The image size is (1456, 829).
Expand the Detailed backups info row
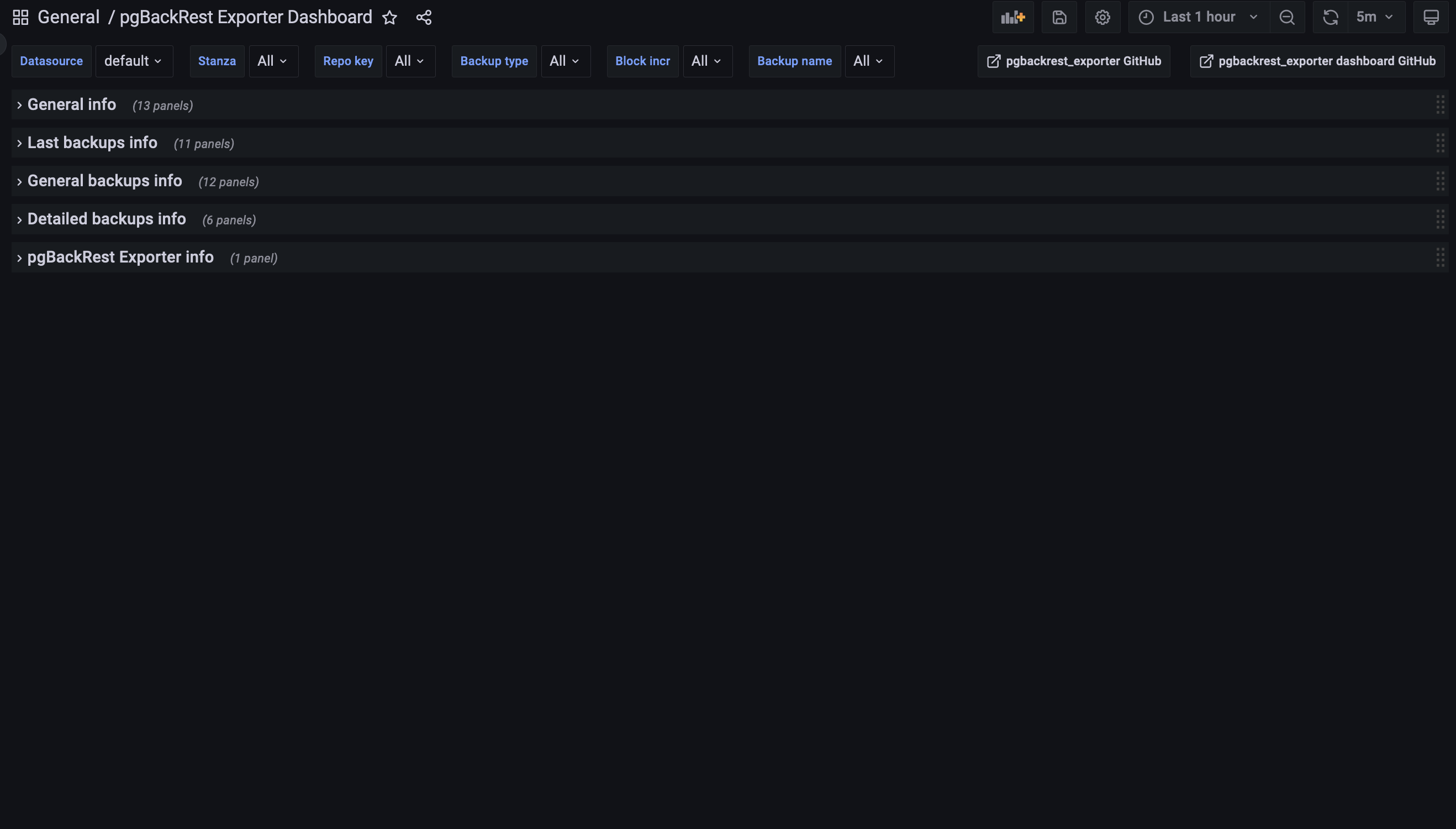[x=107, y=219]
